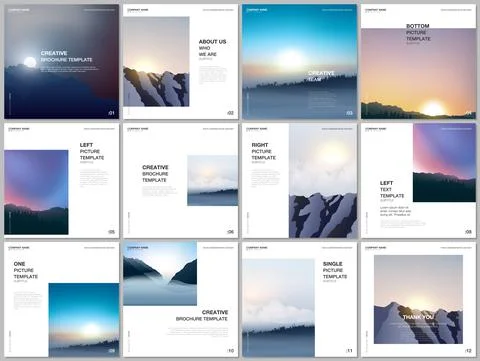Select the blue sunrise image on page 09
Viewport: 480px width, 361px height.
84,320
